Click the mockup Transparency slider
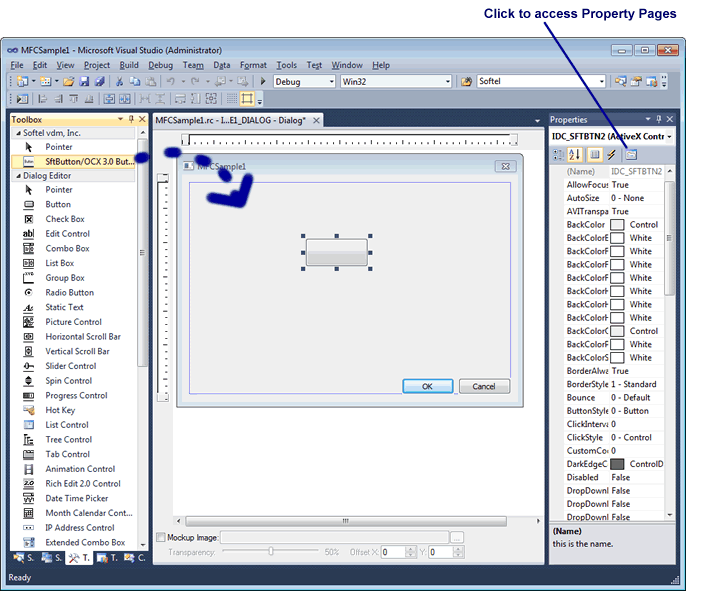 pos(271,551)
